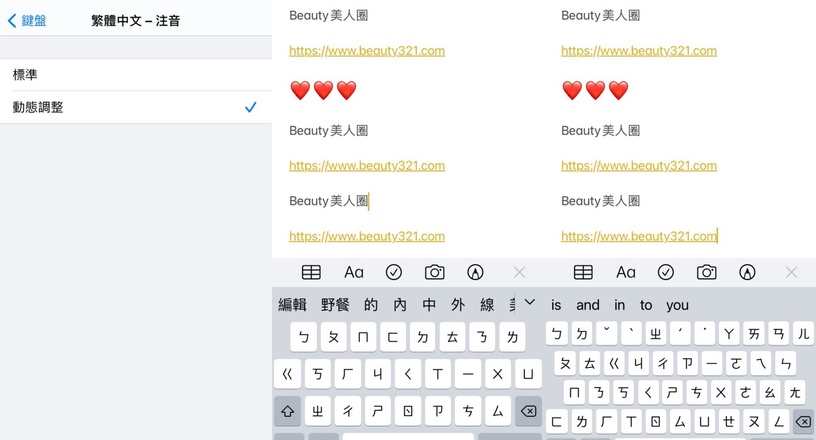The height and width of the screenshot is (440, 816).
Task: Tap ㄏ key on the middle keyboard
Action: [348, 374]
